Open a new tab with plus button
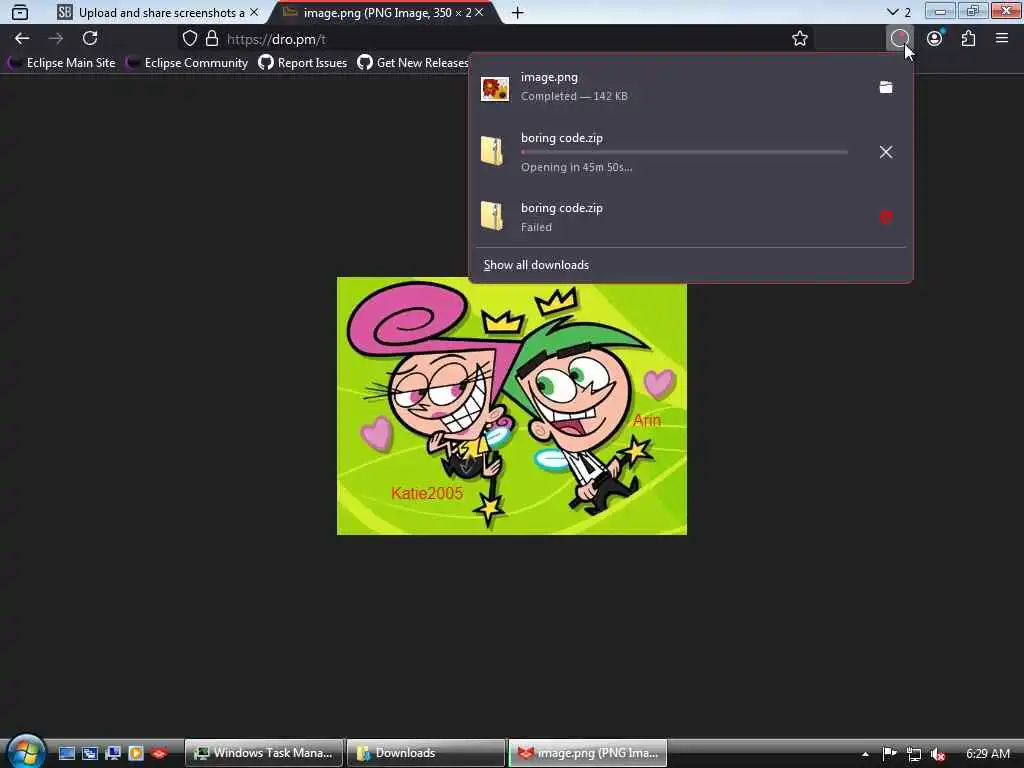 pyautogui.click(x=517, y=12)
